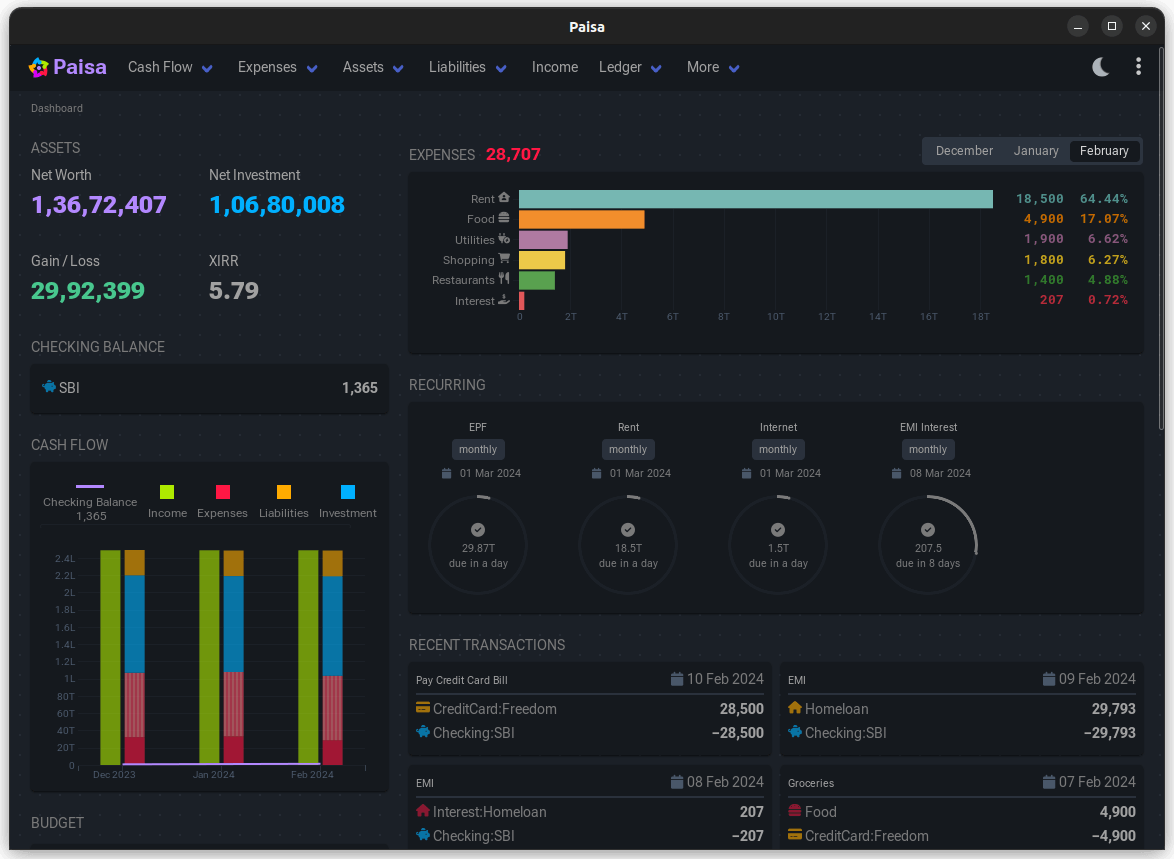1174x859 pixels.
Task: Open the Assets dropdown menu
Action: [372, 67]
